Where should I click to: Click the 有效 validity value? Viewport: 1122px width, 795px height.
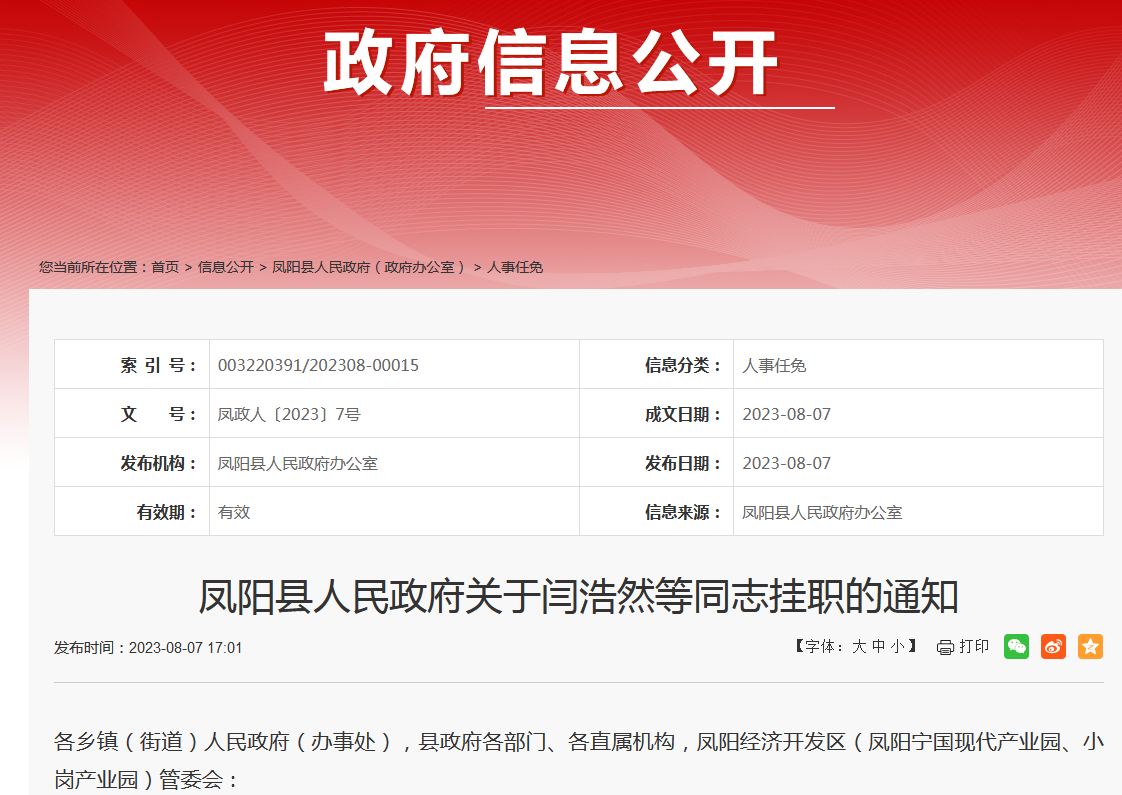234,512
